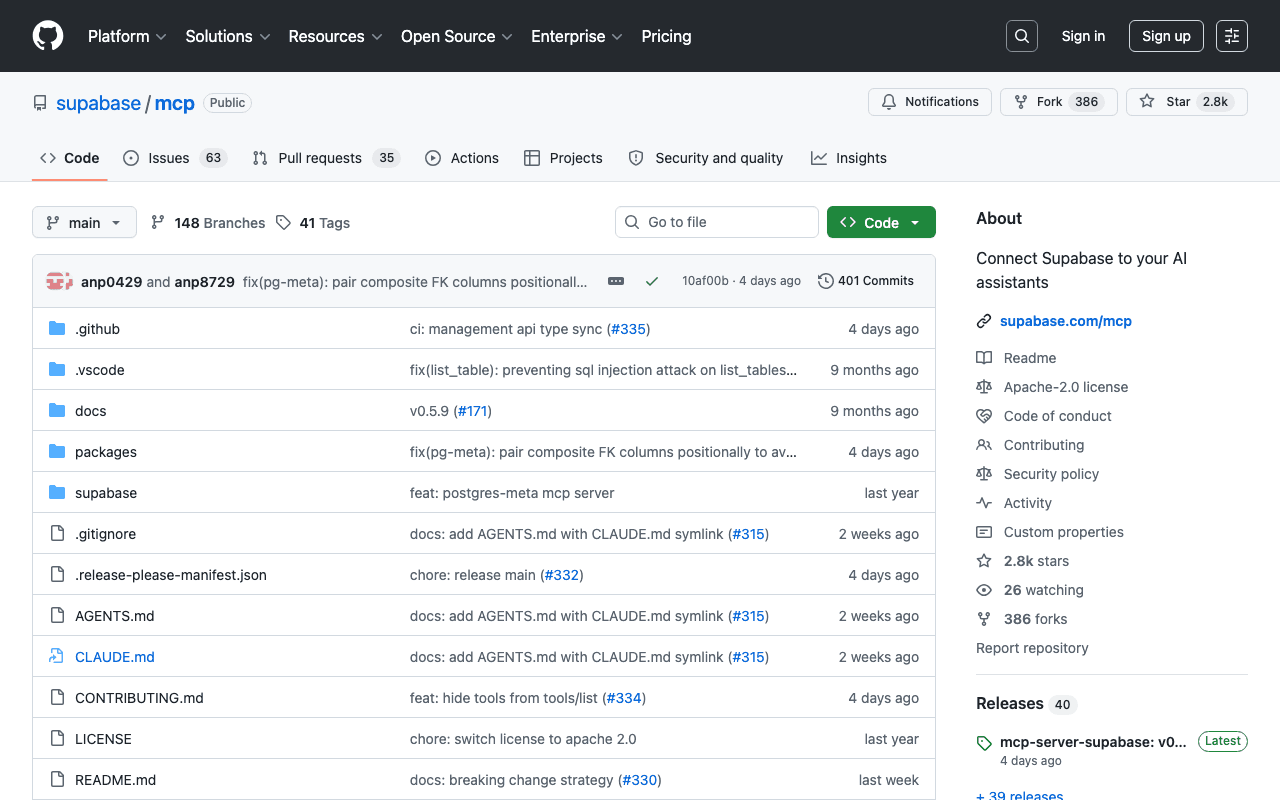
Task: View the 401 Commits history
Action: click(x=866, y=281)
